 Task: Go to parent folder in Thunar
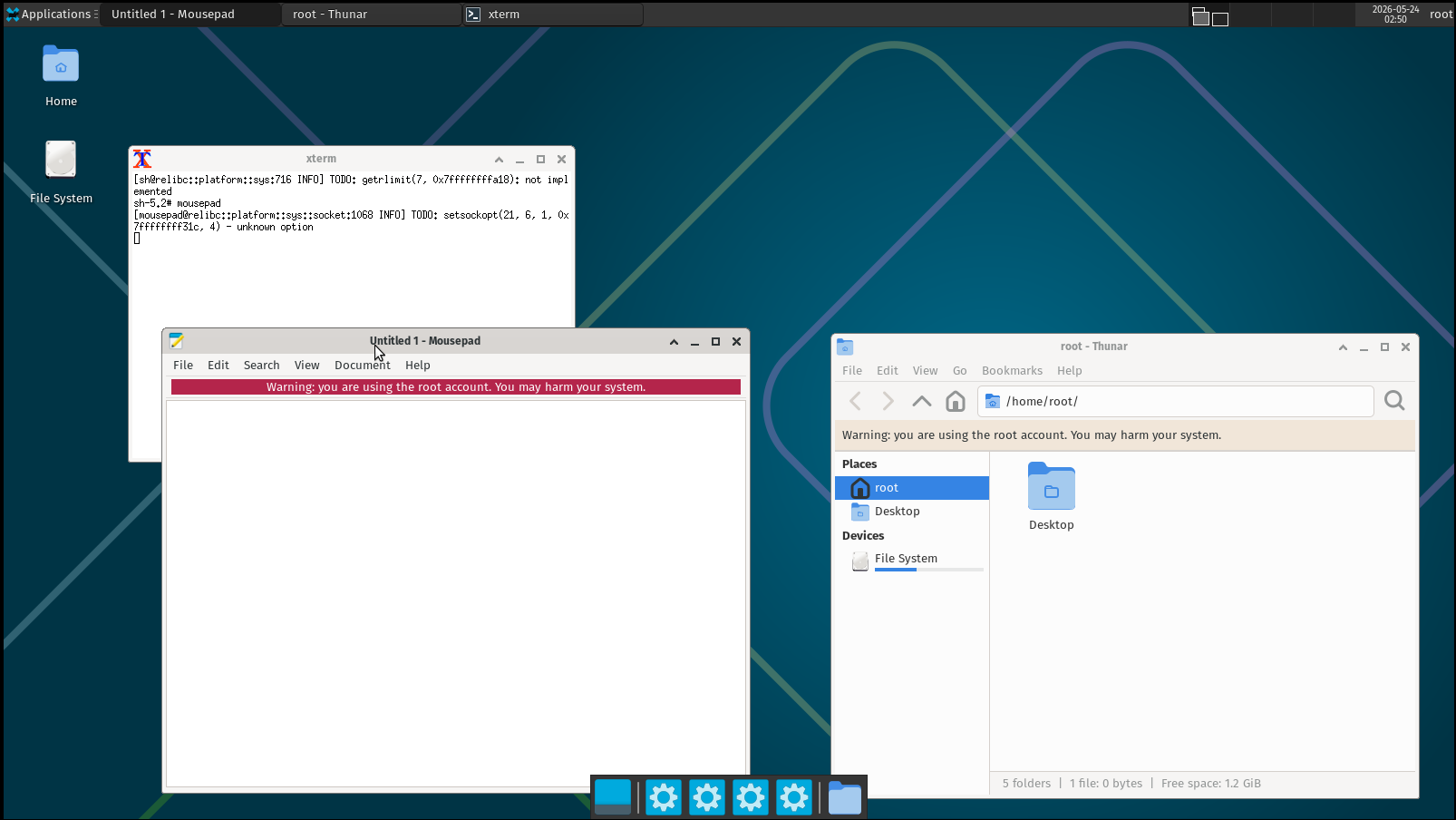point(921,401)
